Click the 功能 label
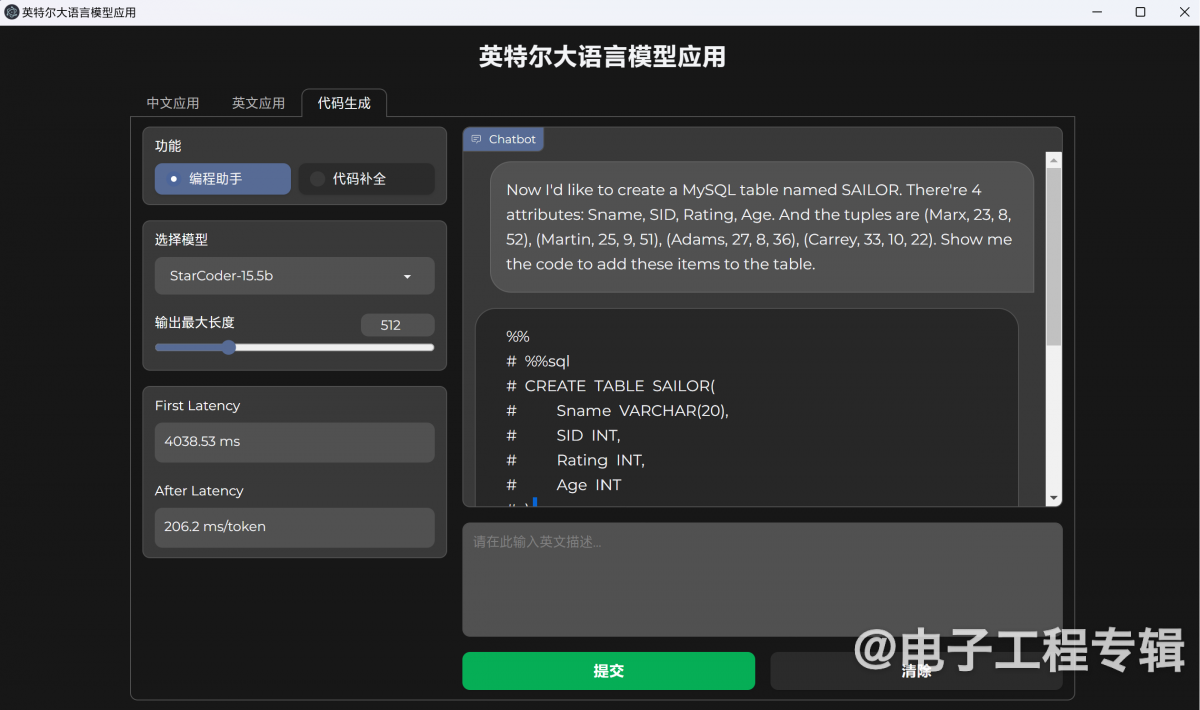This screenshot has width=1200, height=710. [168, 146]
